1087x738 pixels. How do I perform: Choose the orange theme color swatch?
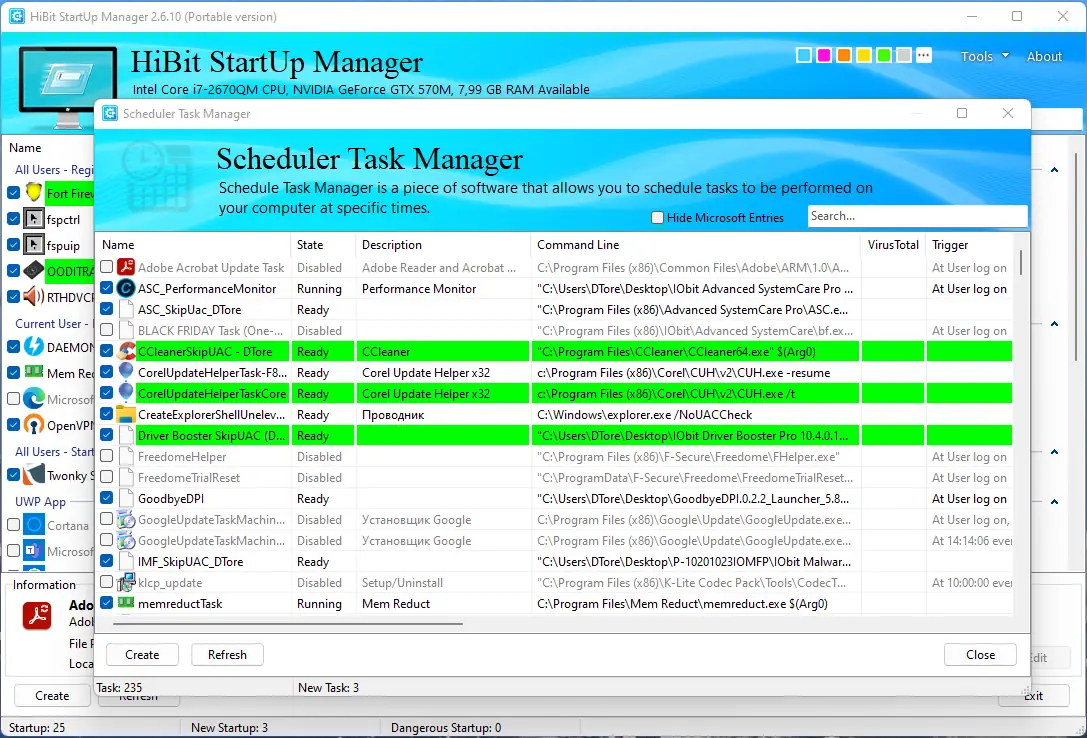point(844,55)
